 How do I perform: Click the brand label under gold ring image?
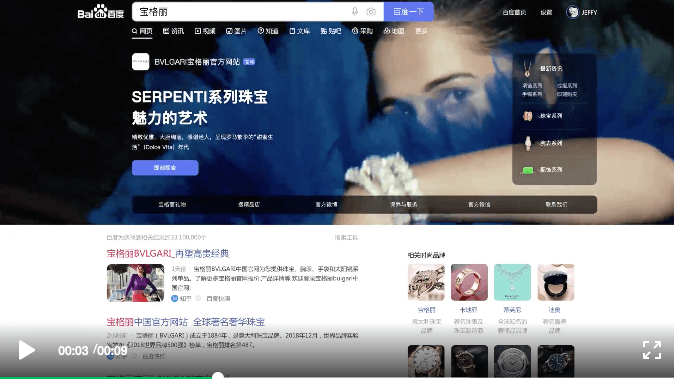coord(469,310)
